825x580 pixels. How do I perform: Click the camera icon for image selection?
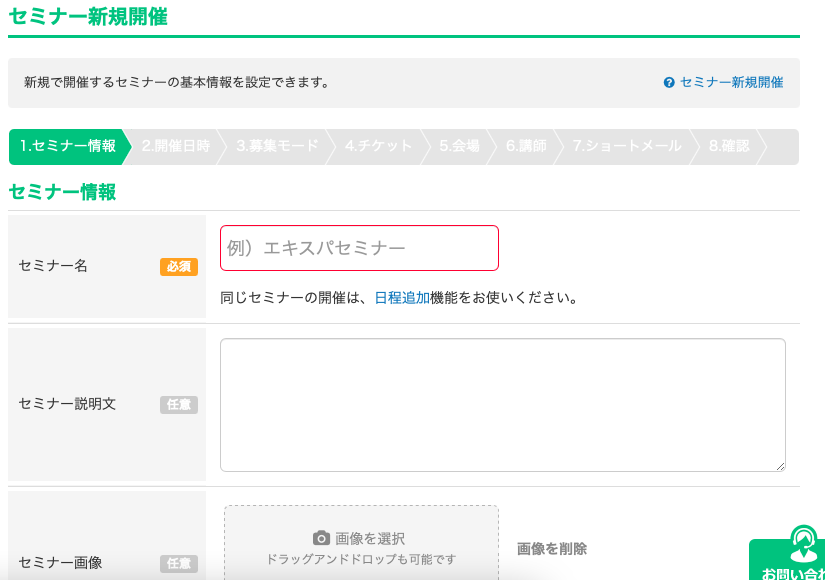[x=321, y=538]
